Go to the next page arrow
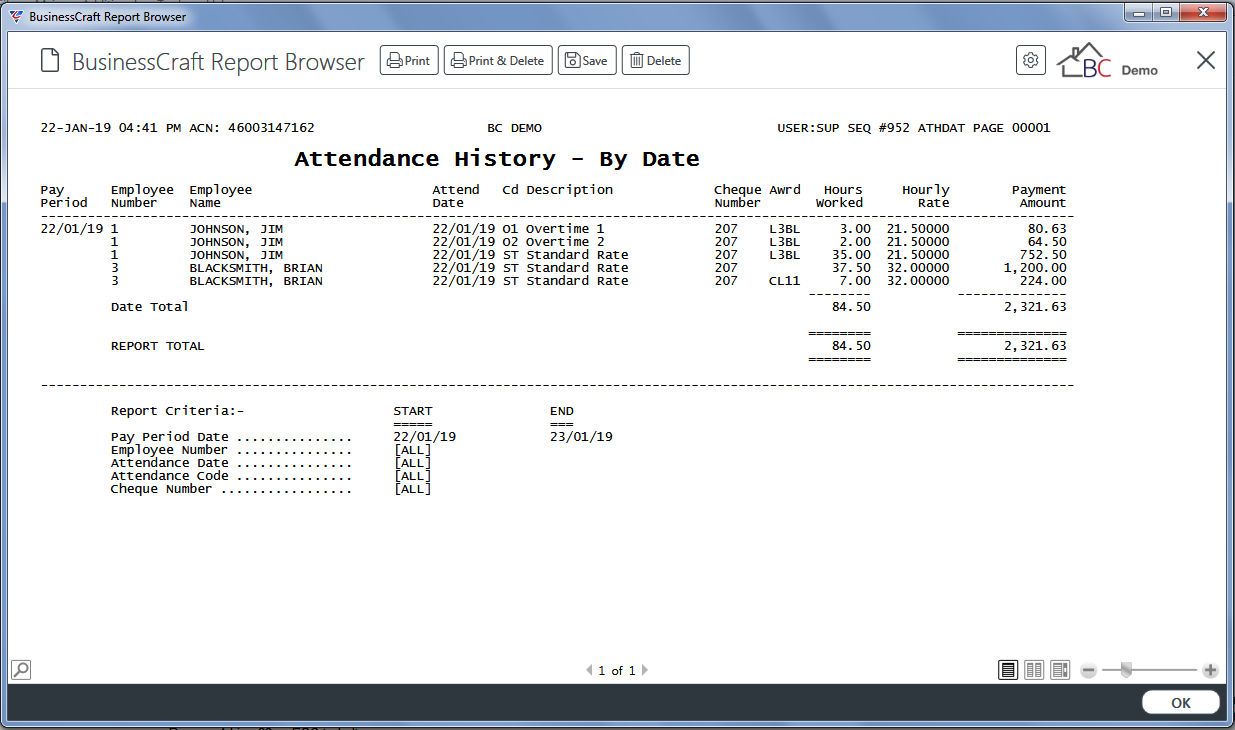This screenshot has height=730, width=1235. 645,671
